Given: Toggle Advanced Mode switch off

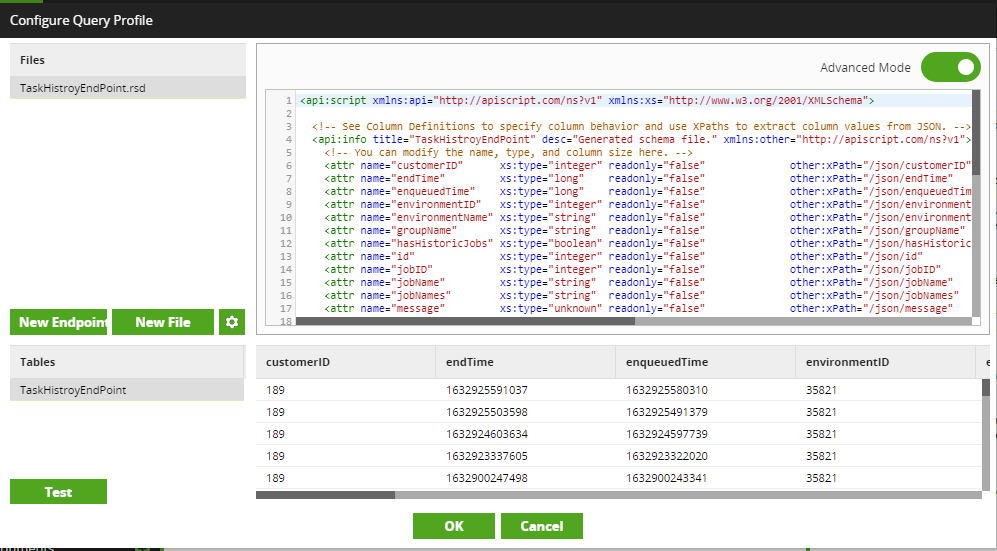Looking at the screenshot, I should click(x=951, y=67).
